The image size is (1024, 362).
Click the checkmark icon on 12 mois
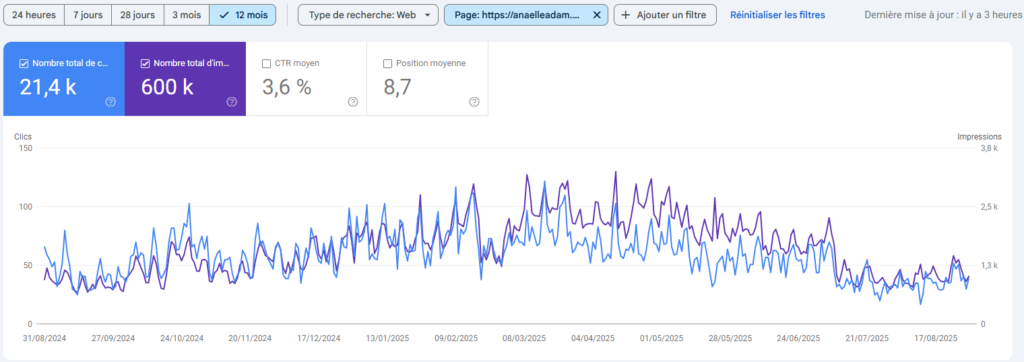(x=225, y=15)
